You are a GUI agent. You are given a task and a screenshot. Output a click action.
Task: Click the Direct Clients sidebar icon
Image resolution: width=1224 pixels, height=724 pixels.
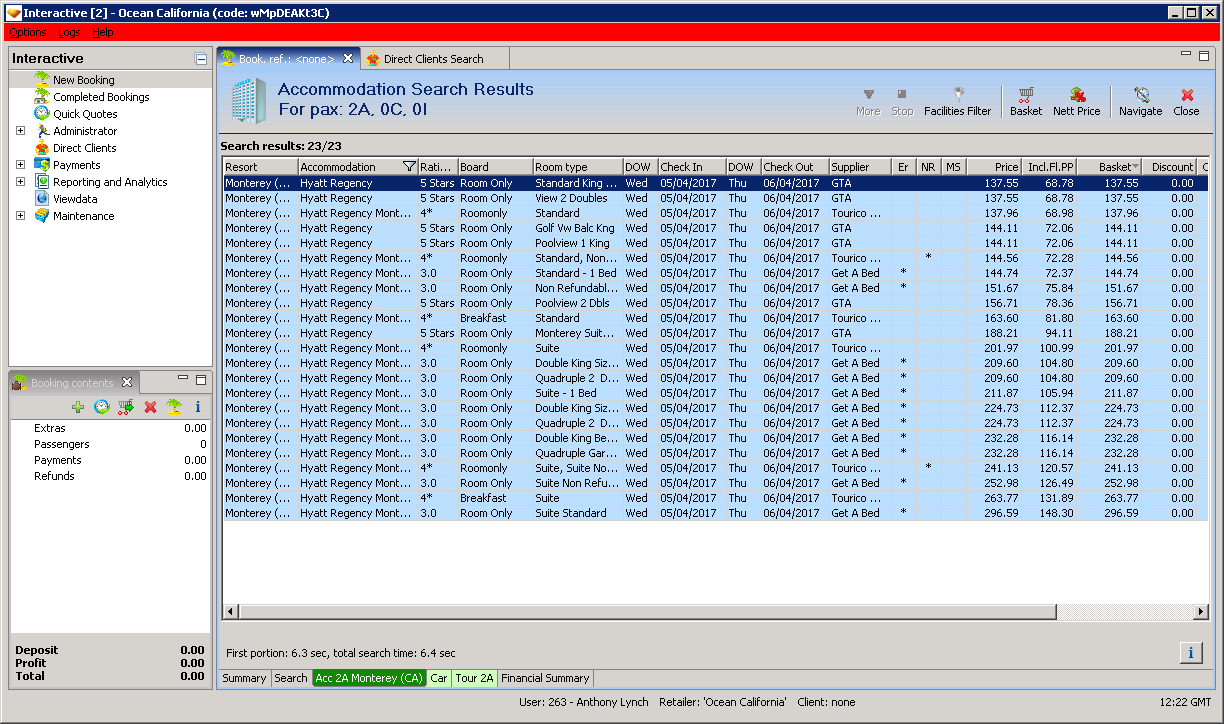coord(42,148)
